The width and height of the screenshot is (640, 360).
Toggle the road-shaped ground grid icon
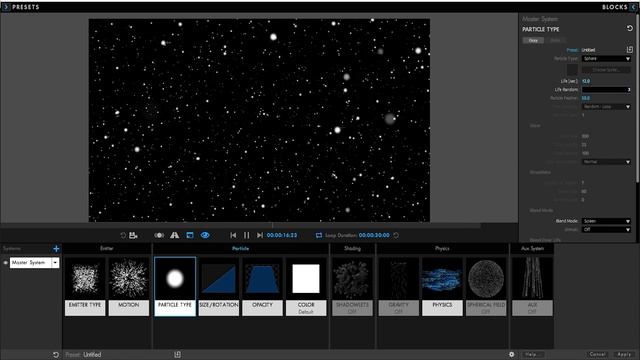pyautogui.click(x=174, y=235)
